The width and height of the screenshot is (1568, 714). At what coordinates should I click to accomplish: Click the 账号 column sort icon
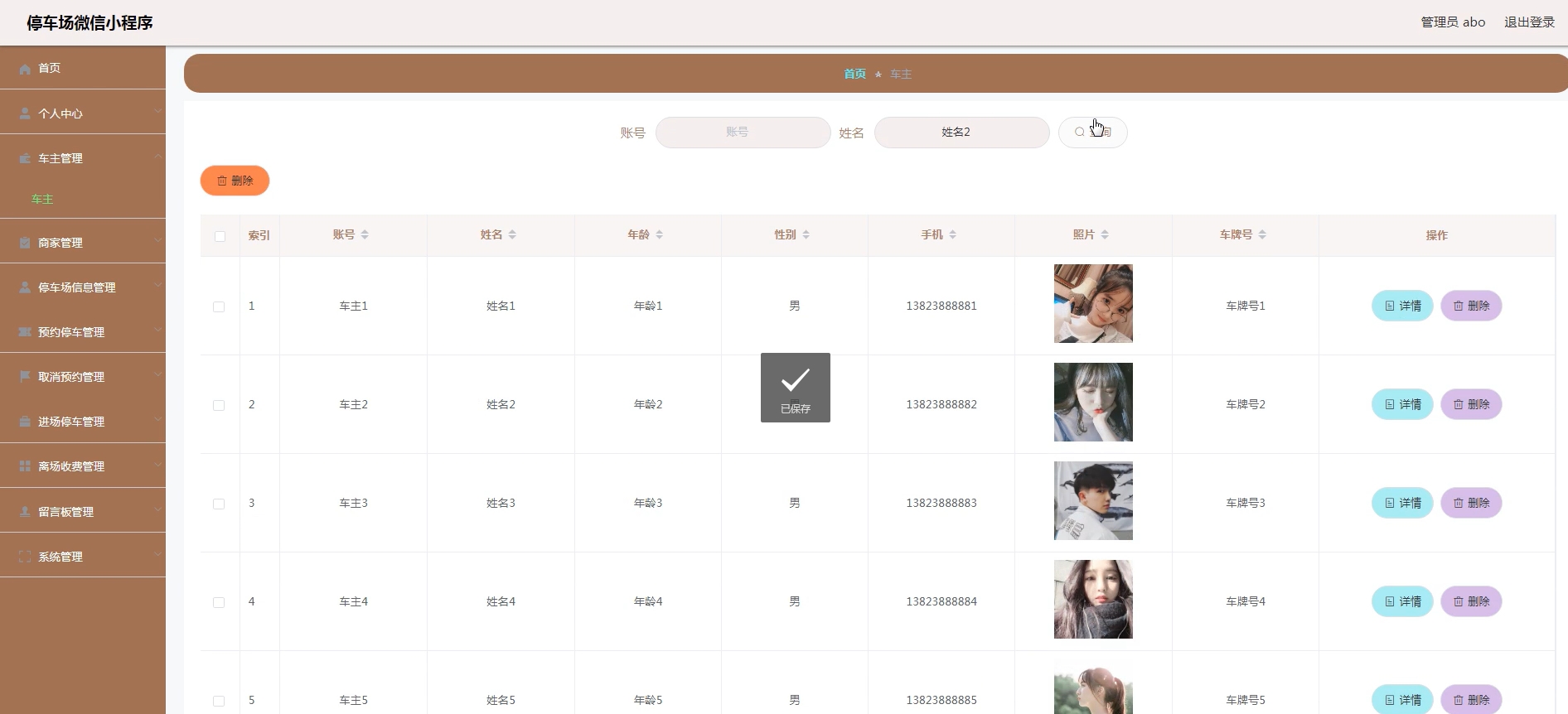[365, 235]
